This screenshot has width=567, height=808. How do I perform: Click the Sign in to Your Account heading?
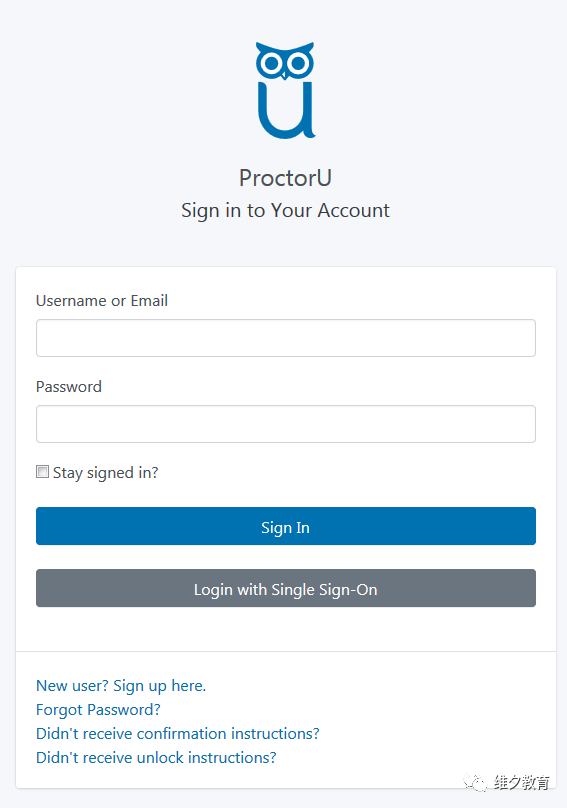[285, 210]
